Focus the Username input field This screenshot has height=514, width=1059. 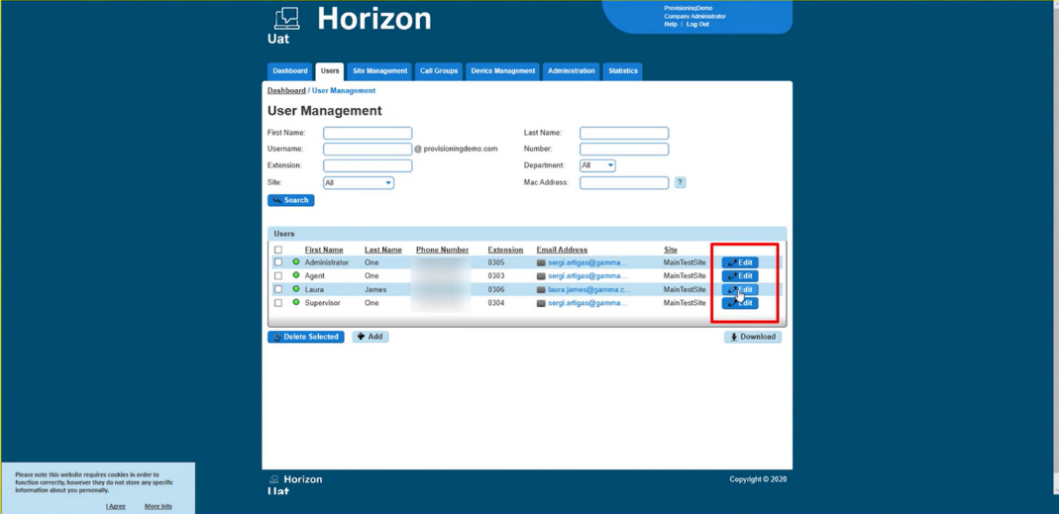coord(367,149)
